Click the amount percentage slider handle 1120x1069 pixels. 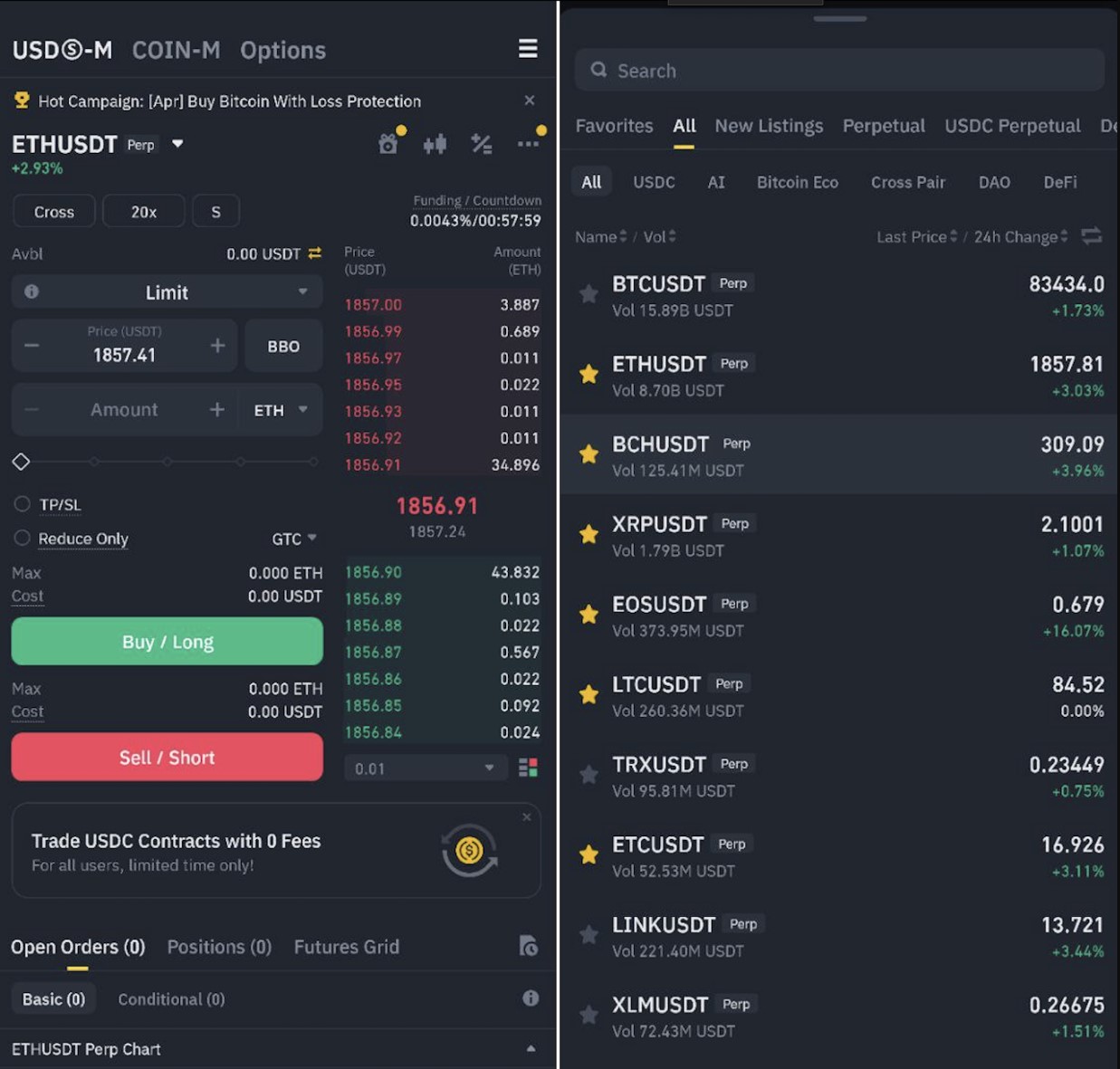[22, 462]
